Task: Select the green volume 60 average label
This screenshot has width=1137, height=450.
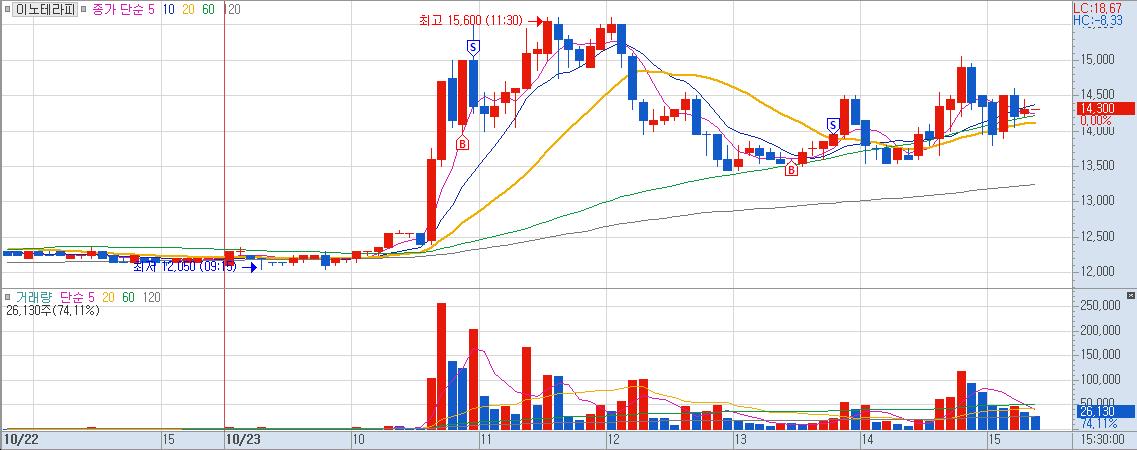Action: point(128,297)
